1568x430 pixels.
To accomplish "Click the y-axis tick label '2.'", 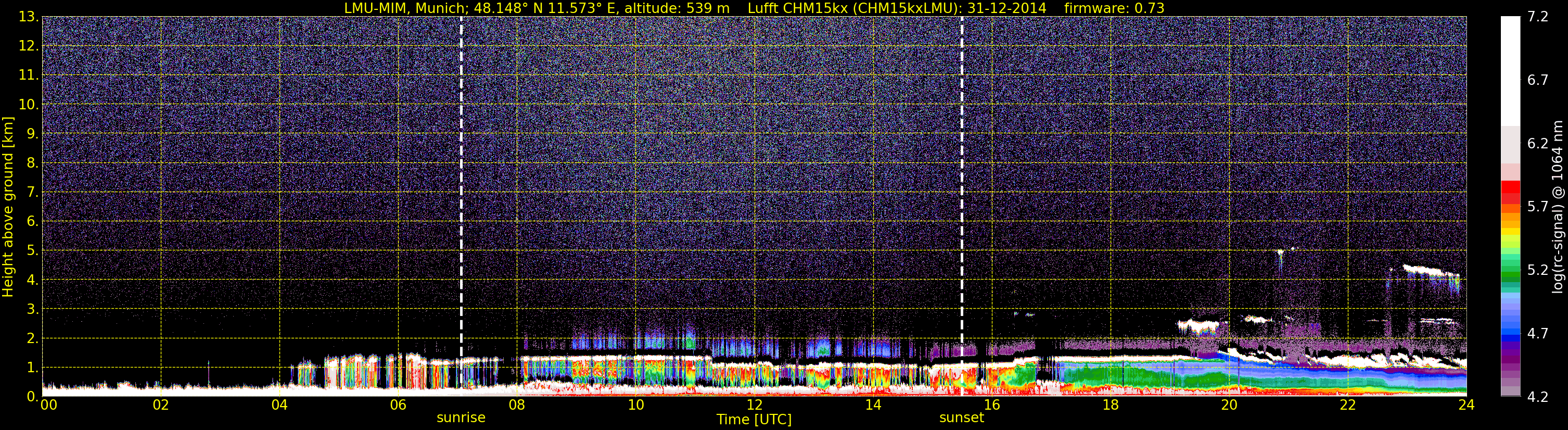I will (x=32, y=338).
